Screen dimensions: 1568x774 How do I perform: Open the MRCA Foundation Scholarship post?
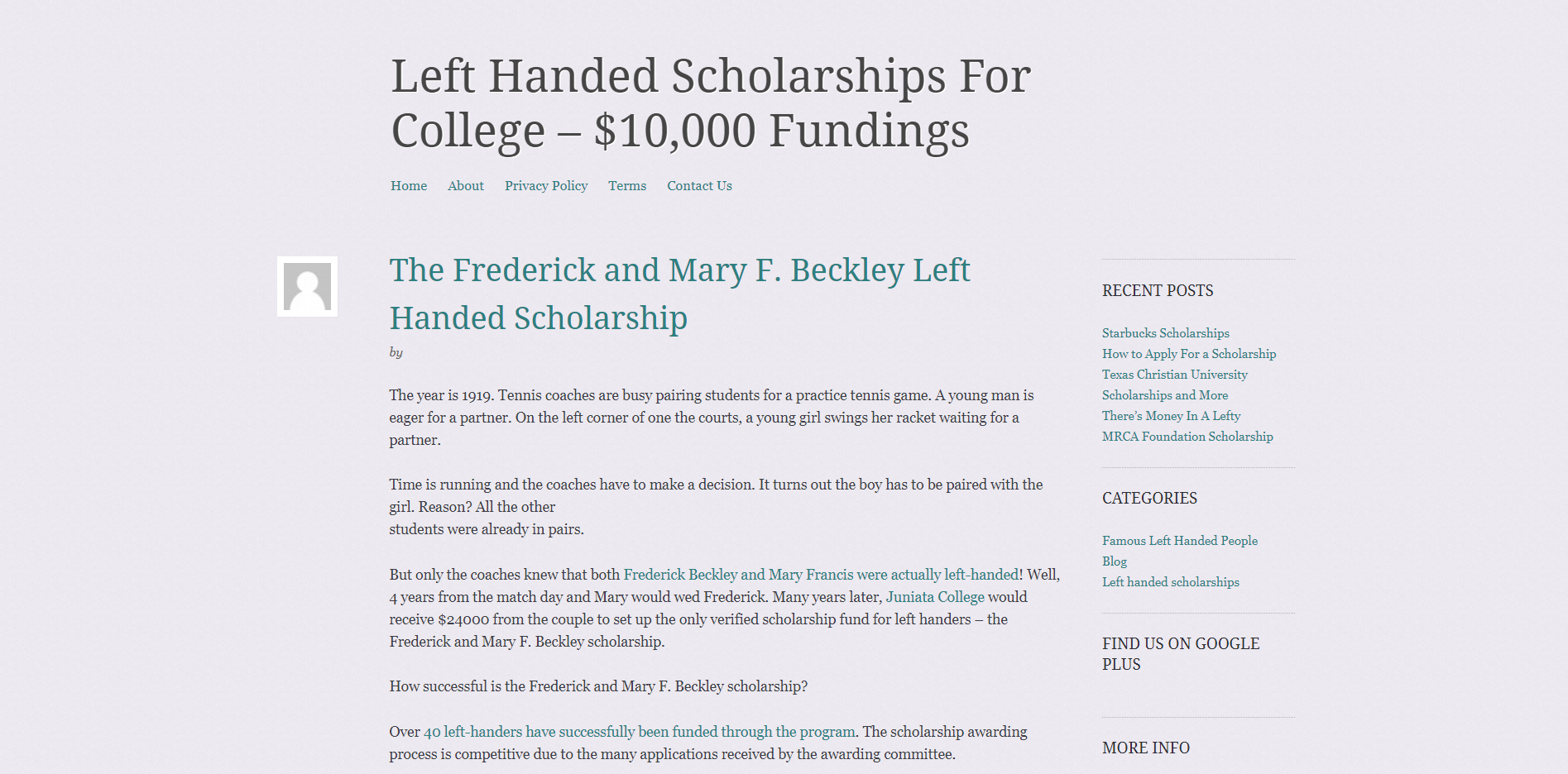(x=1187, y=437)
